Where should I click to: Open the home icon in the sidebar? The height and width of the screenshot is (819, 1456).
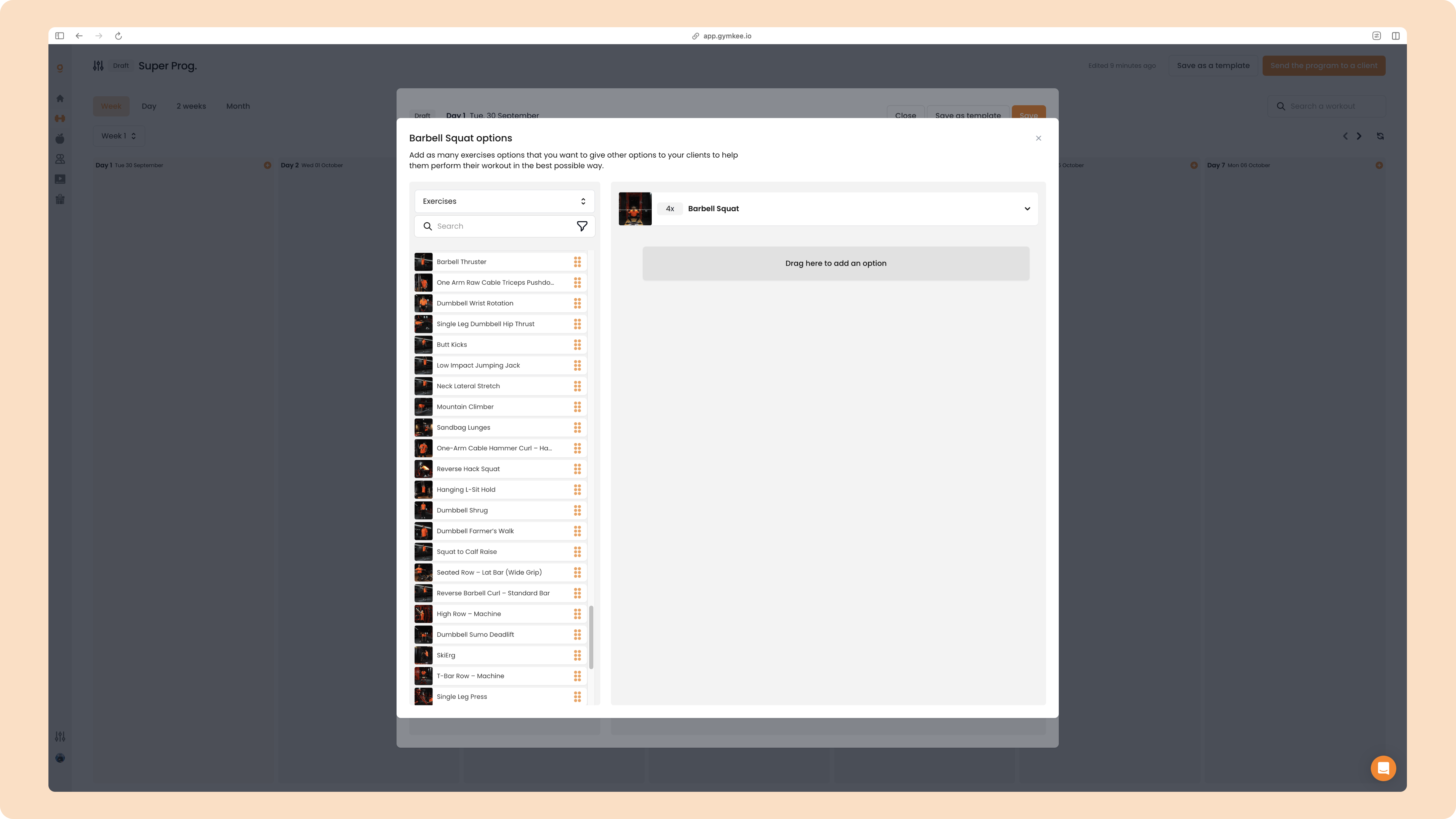pos(60,99)
